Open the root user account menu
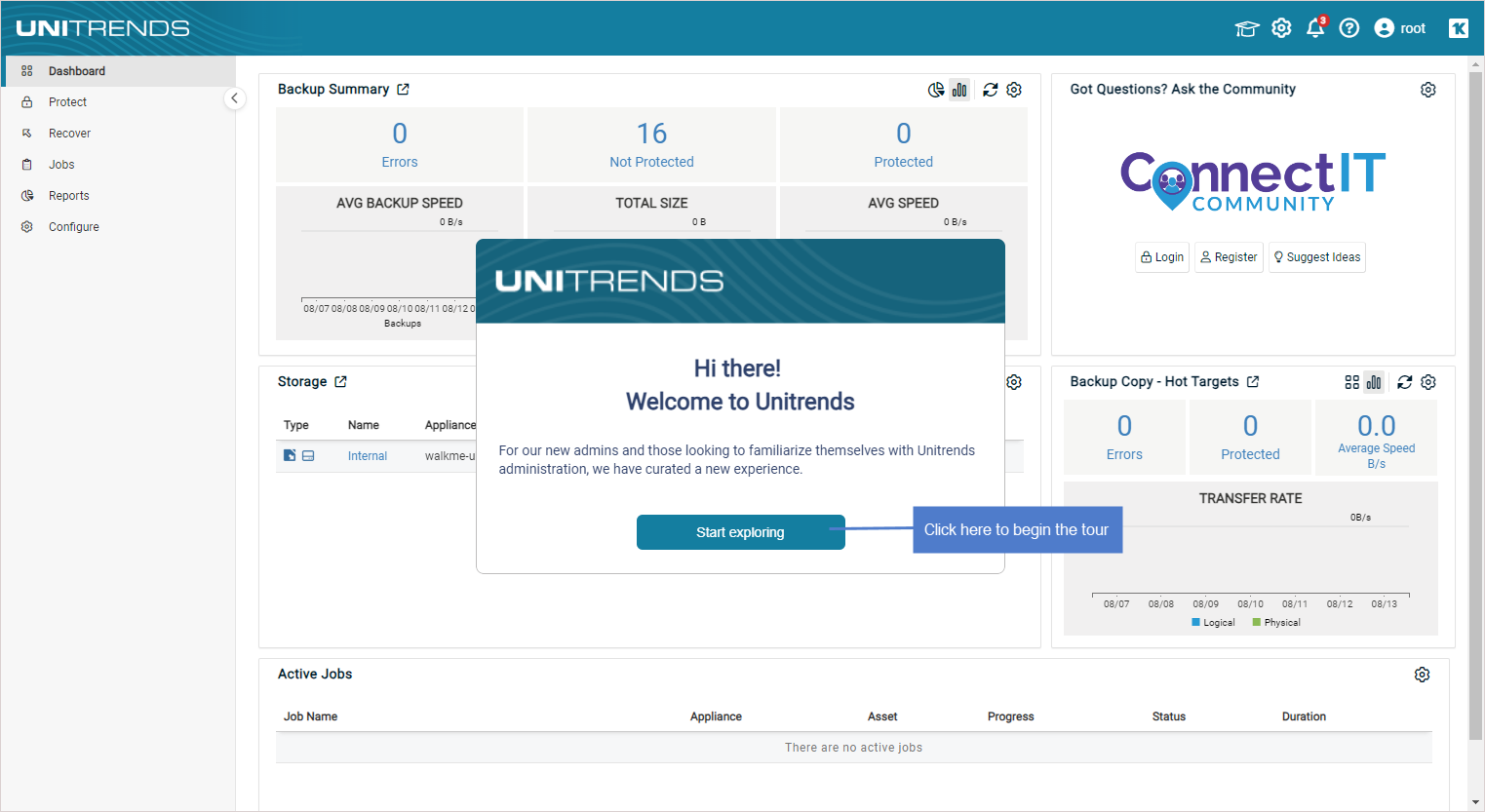1485x812 pixels. coord(1399,28)
